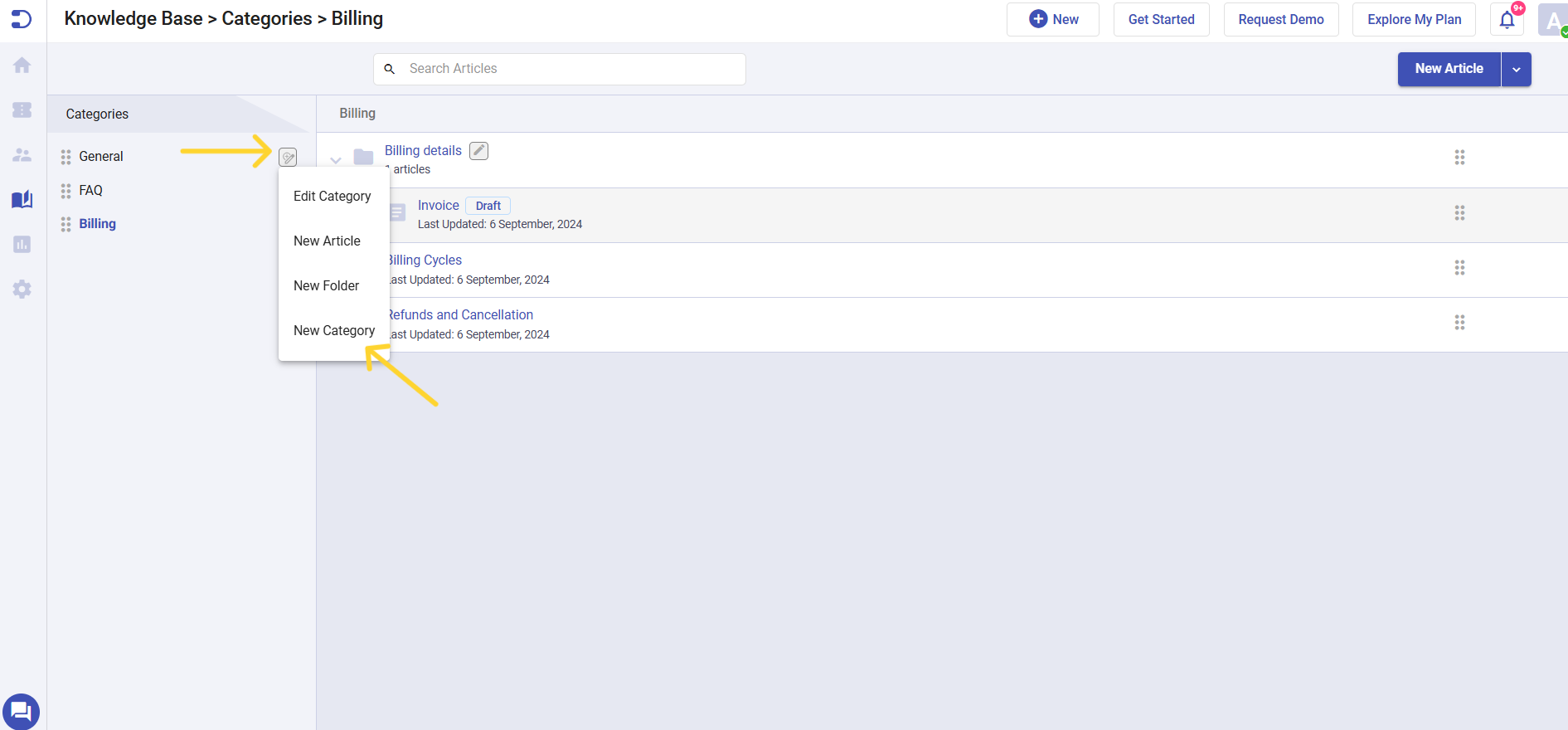Click the Get Started button
The height and width of the screenshot is (730, 1568).
(1161, 20)
